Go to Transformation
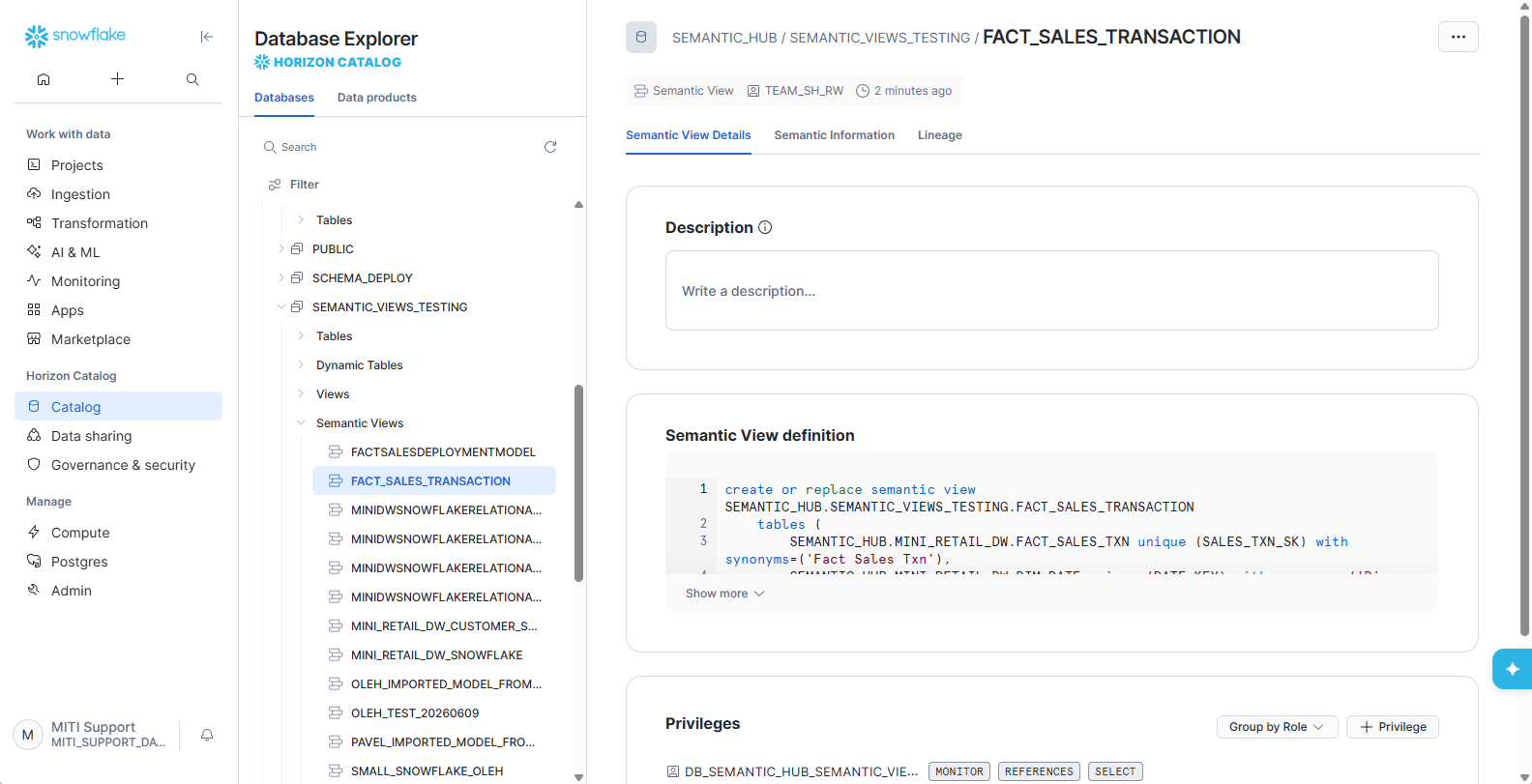 (118, 223)
